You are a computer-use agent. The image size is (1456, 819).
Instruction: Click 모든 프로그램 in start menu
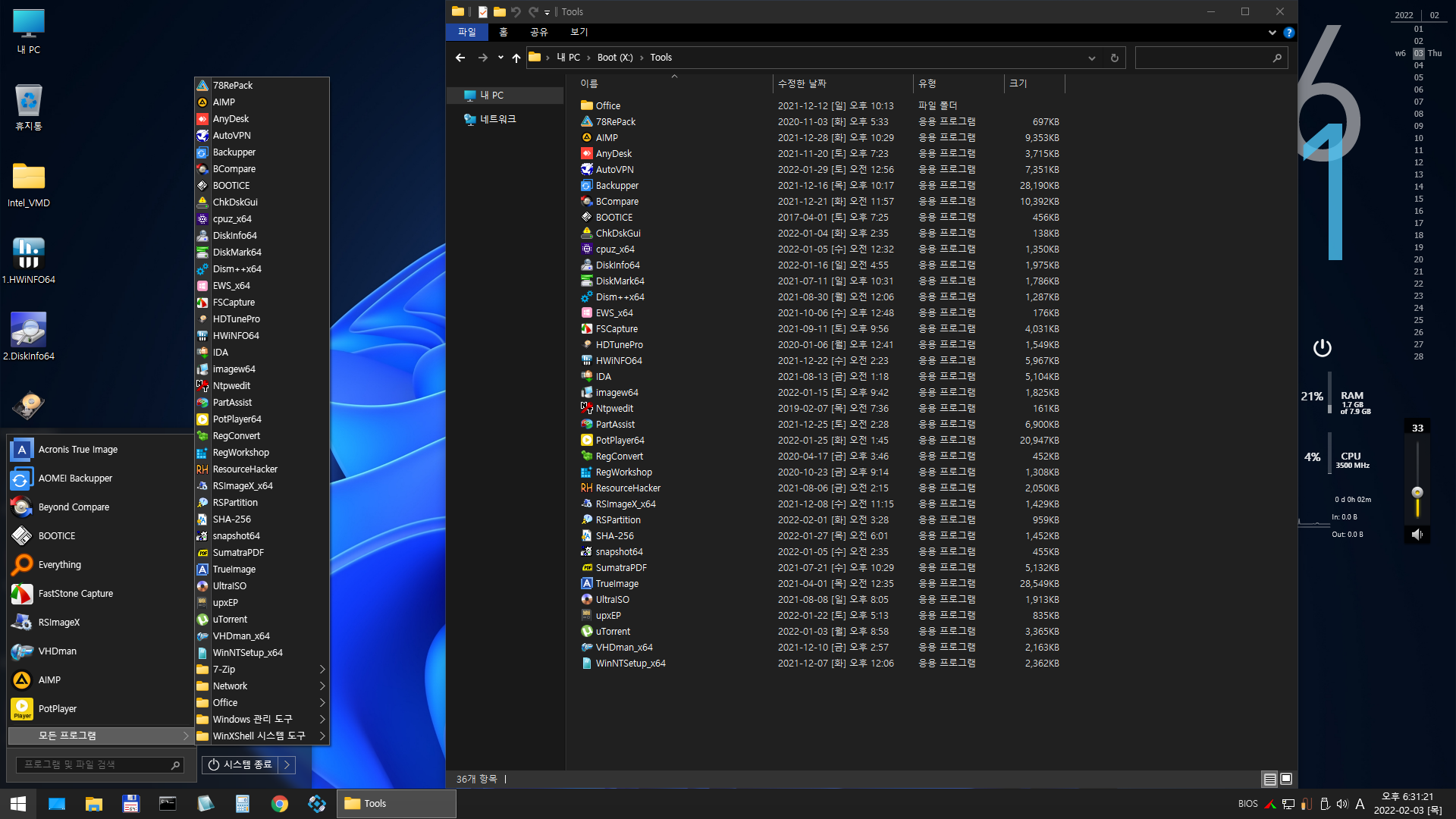tap(100, 736)
